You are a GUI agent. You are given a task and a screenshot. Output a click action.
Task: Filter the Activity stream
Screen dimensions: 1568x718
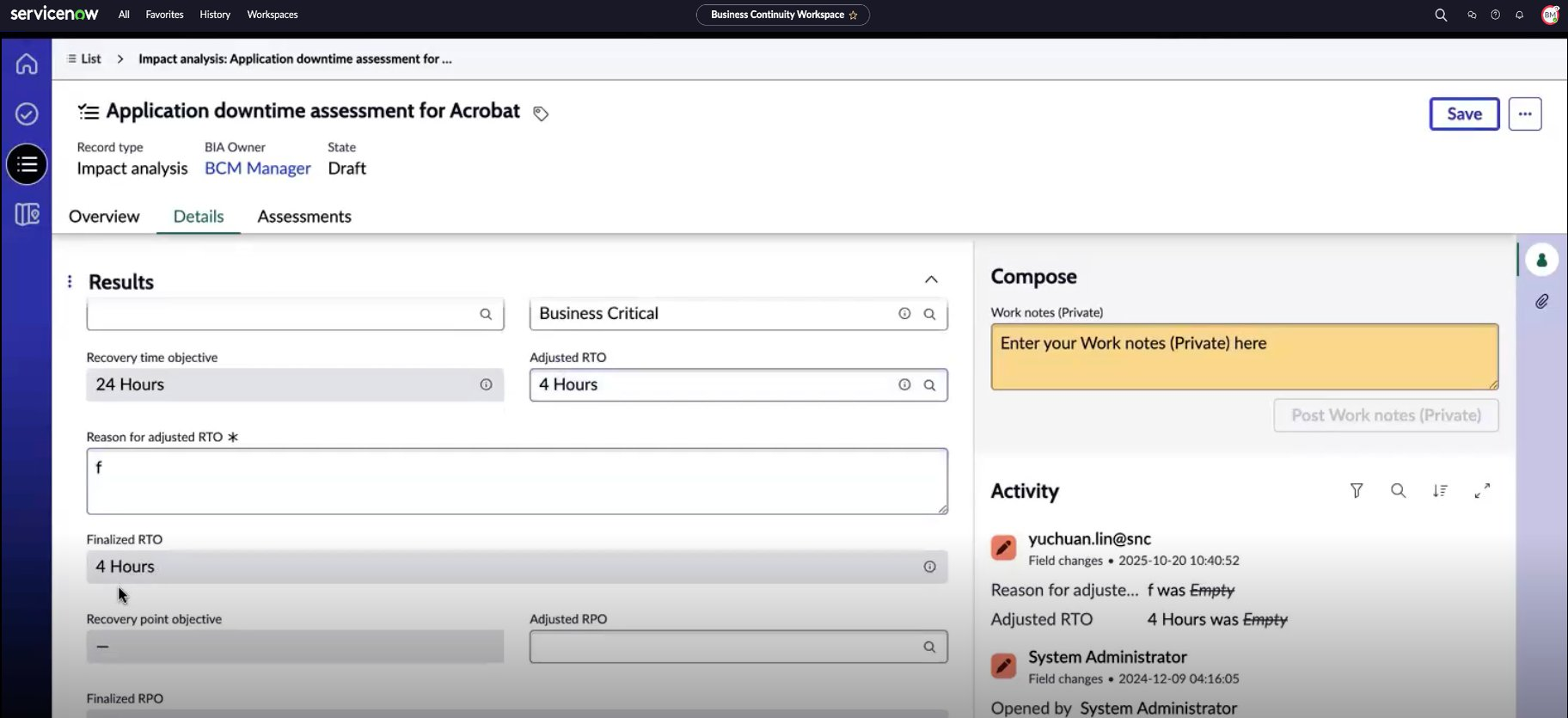coord(1357,490)
